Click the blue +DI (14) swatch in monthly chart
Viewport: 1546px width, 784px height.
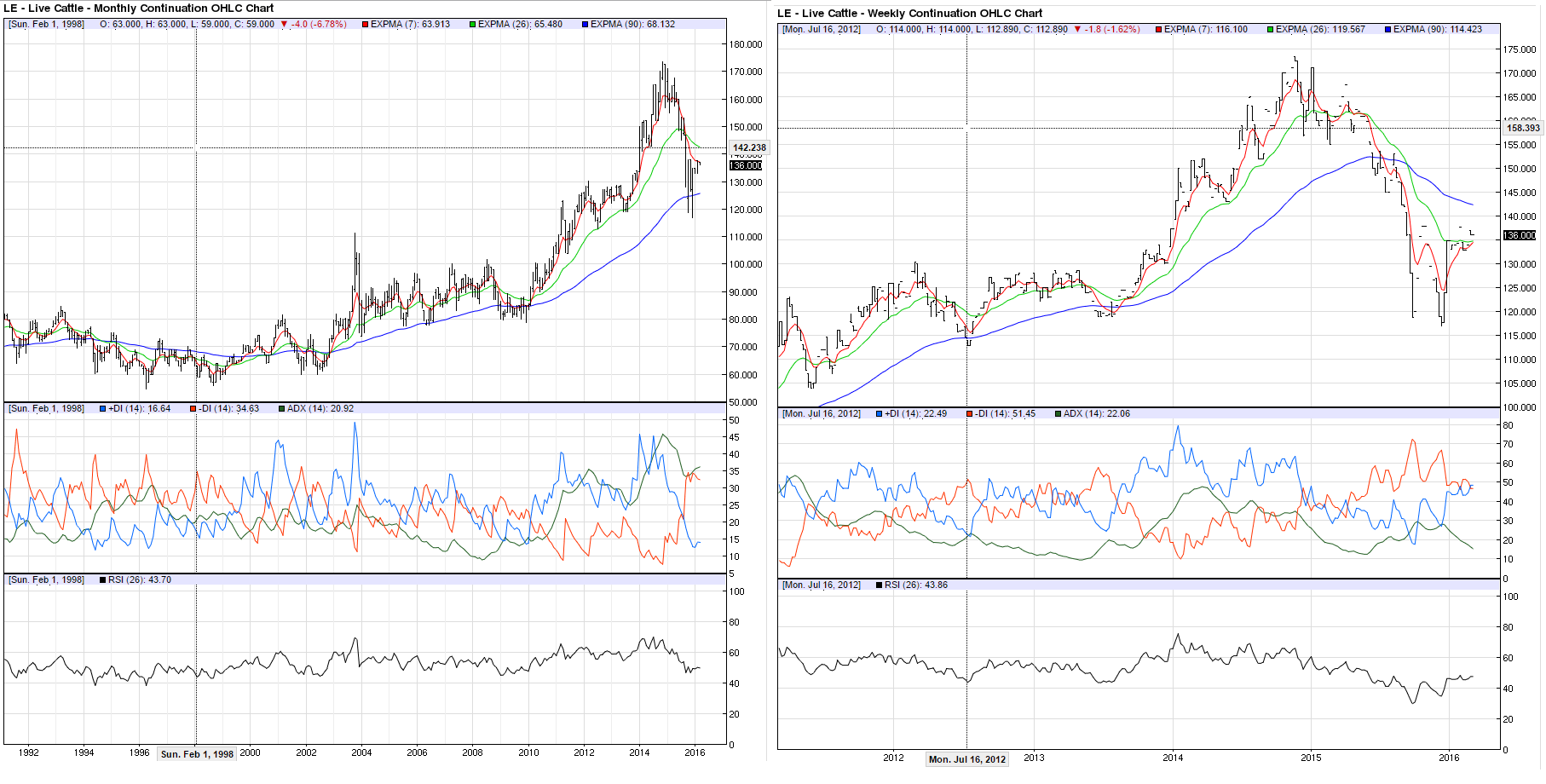tap(103, 409)
